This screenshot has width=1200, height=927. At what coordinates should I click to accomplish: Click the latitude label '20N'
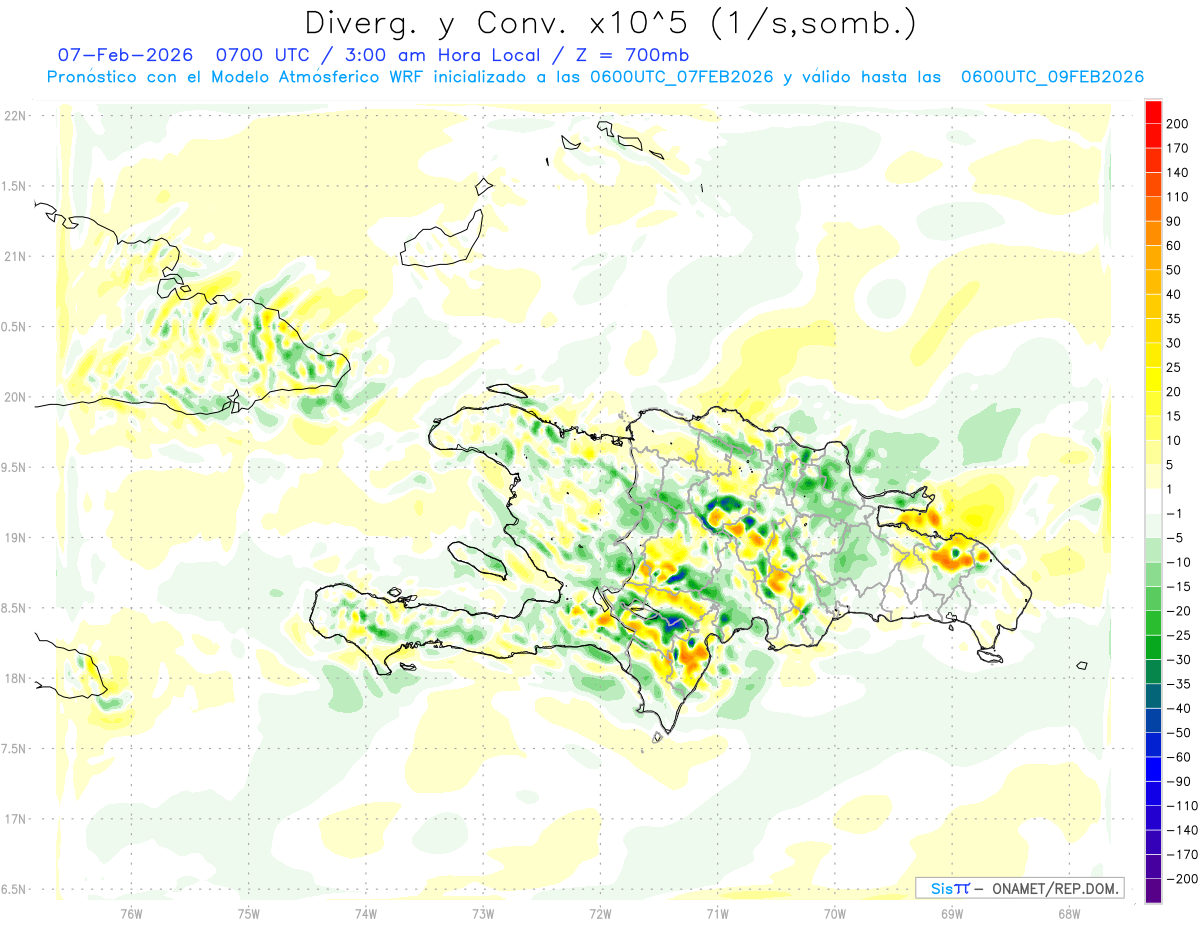click(15, 397)
